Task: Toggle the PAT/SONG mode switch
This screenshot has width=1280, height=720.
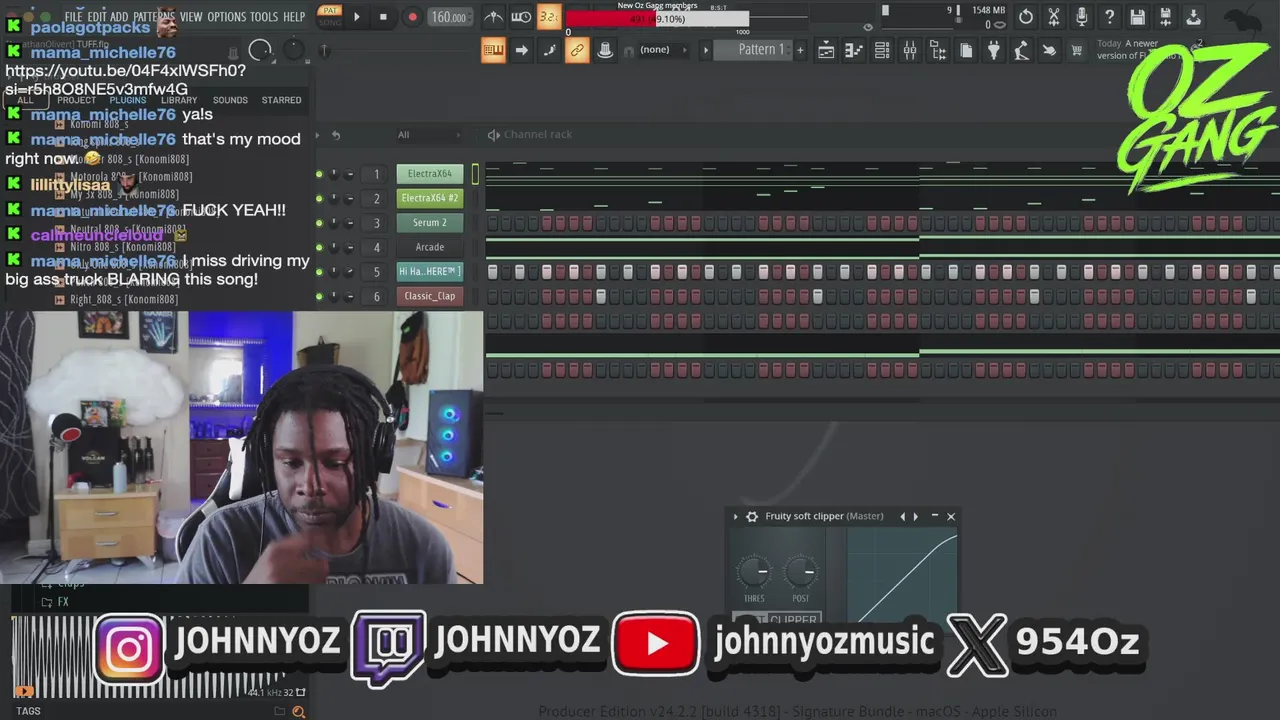Action: pyautogui.click(x=330, y=17)
